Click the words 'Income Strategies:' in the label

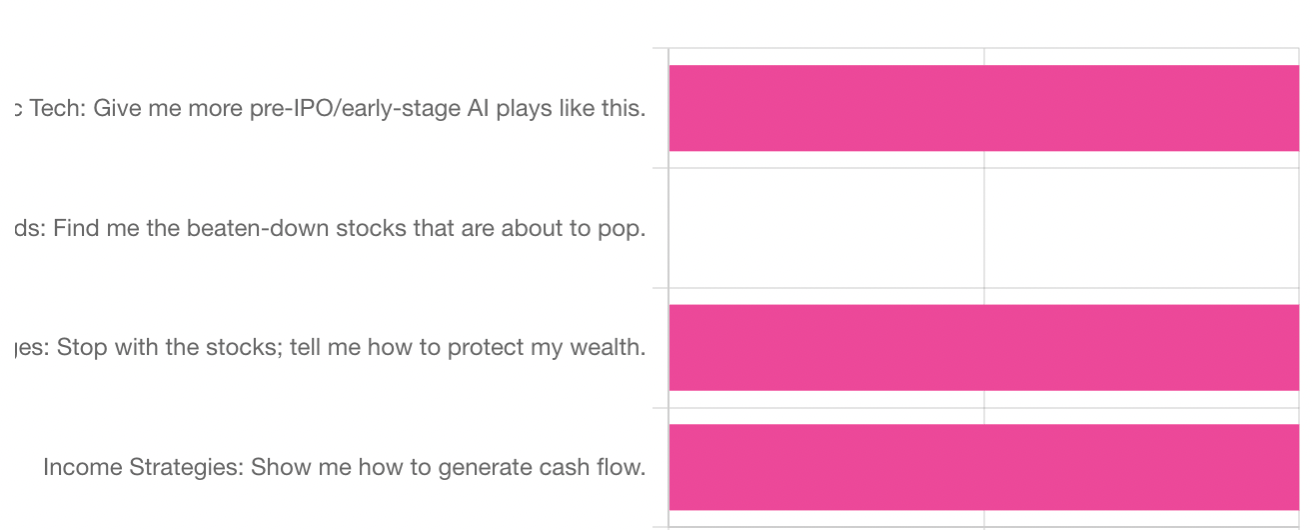click(x=143, y=467)
